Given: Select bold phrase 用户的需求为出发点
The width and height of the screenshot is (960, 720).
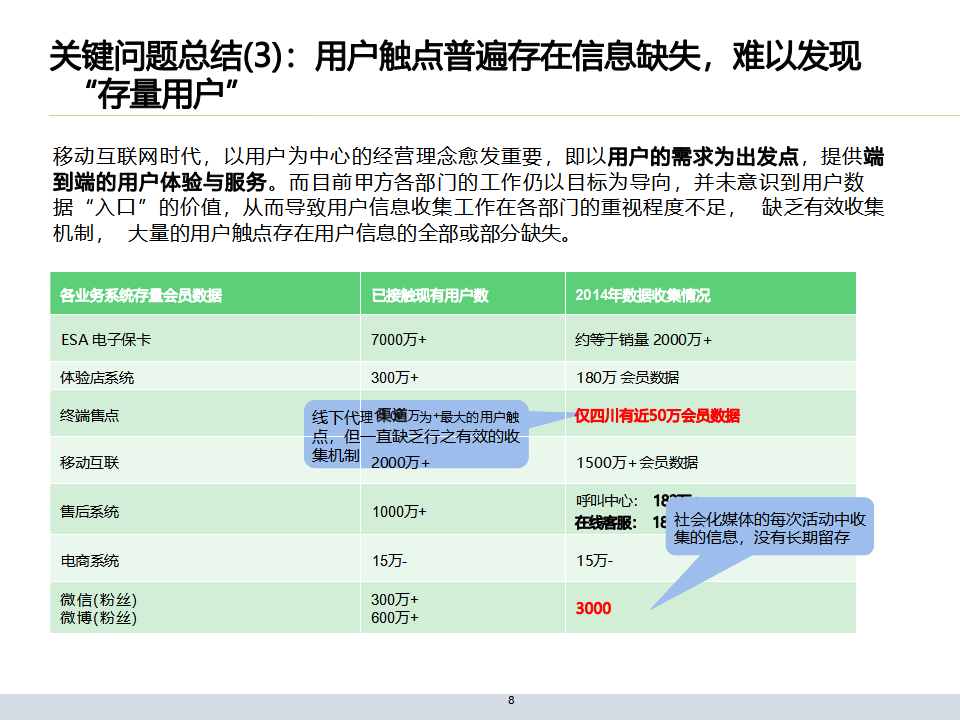Looking at the screenshot, I should coord(703,157).
